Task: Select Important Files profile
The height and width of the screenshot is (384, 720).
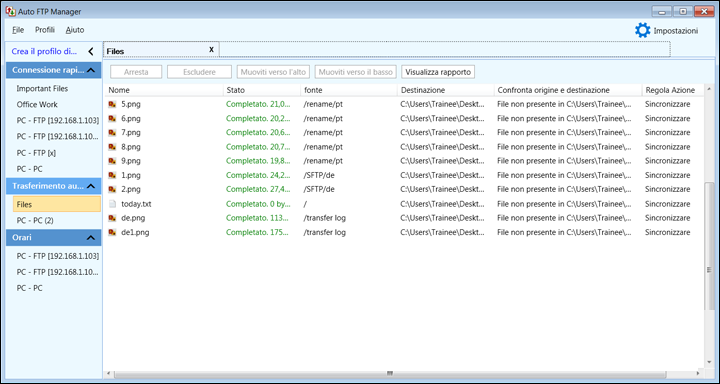Action: point(42,88)
